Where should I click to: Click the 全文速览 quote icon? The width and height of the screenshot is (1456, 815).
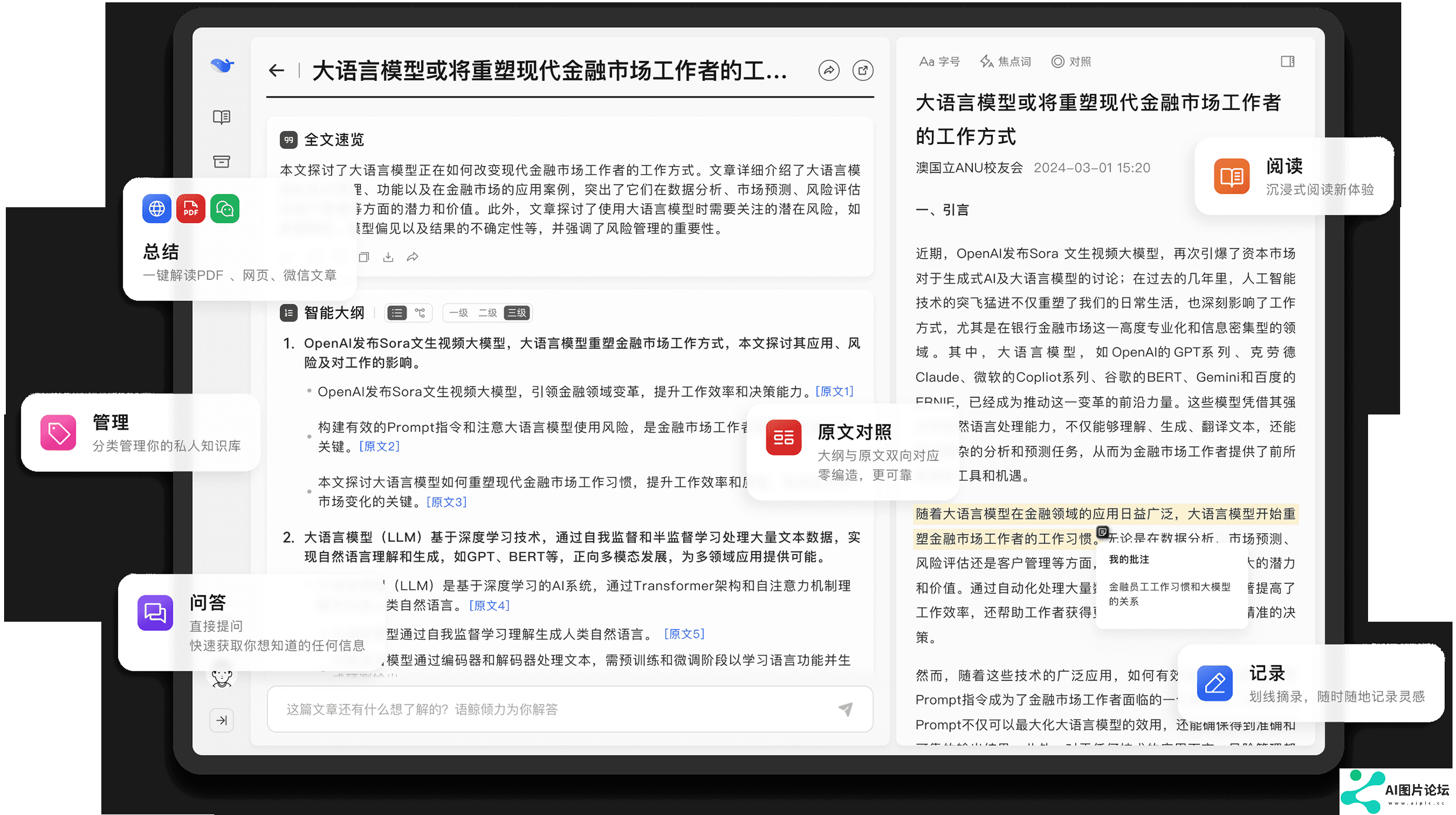tap(288, 140)
